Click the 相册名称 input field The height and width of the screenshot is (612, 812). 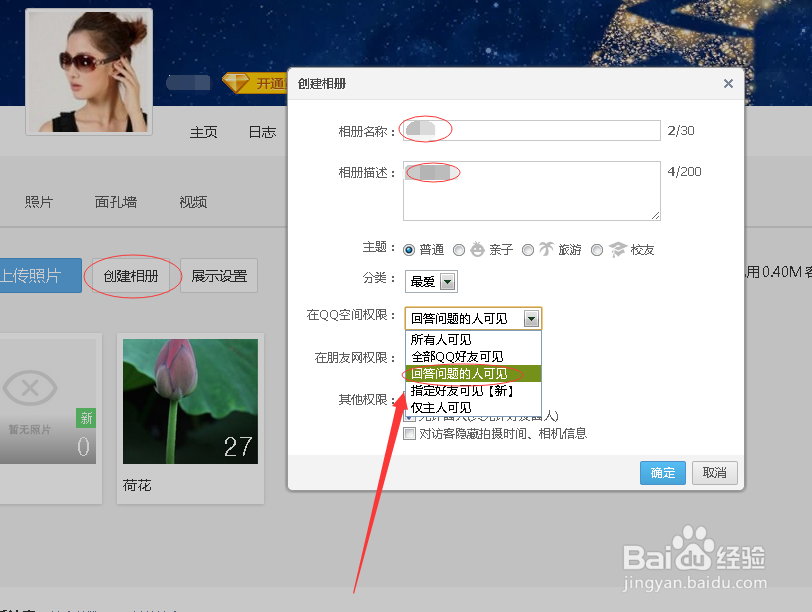point(532,130)
